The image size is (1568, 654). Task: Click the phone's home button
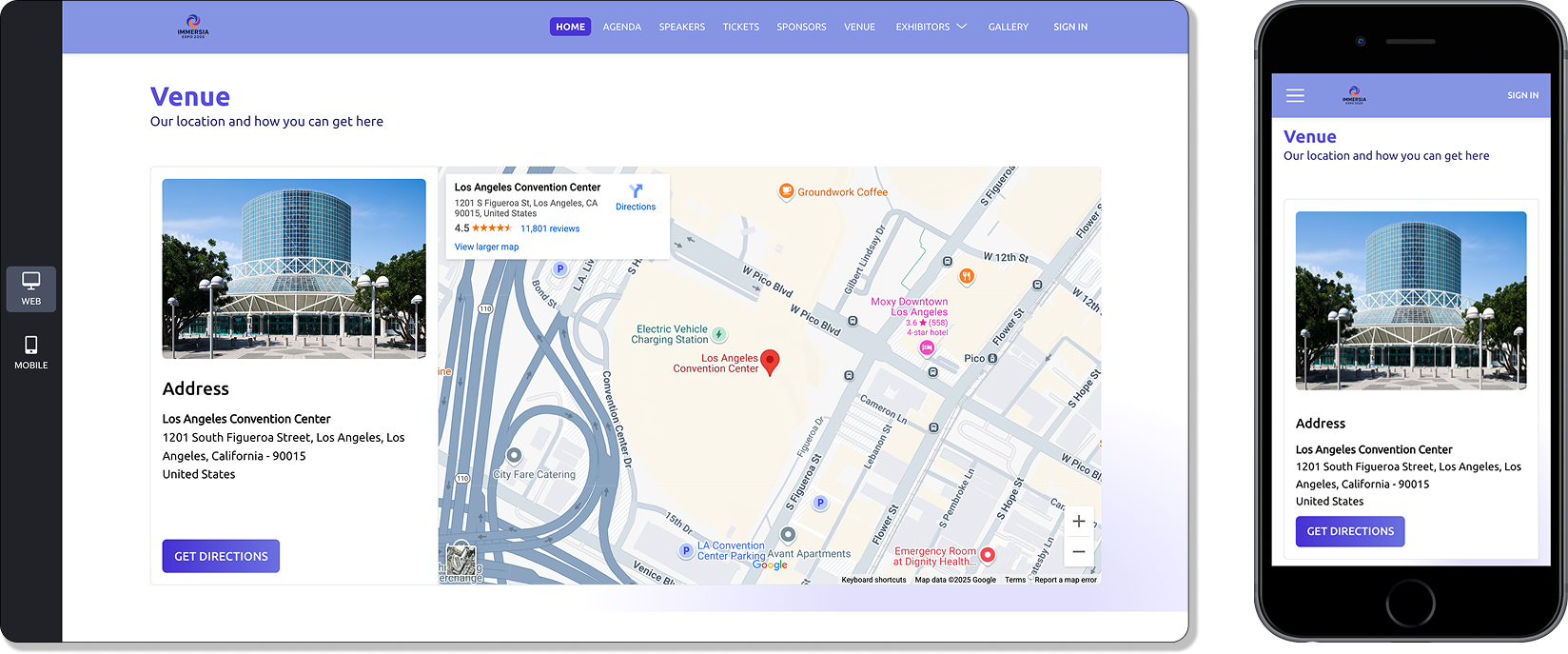click(x=1410, y=604)
